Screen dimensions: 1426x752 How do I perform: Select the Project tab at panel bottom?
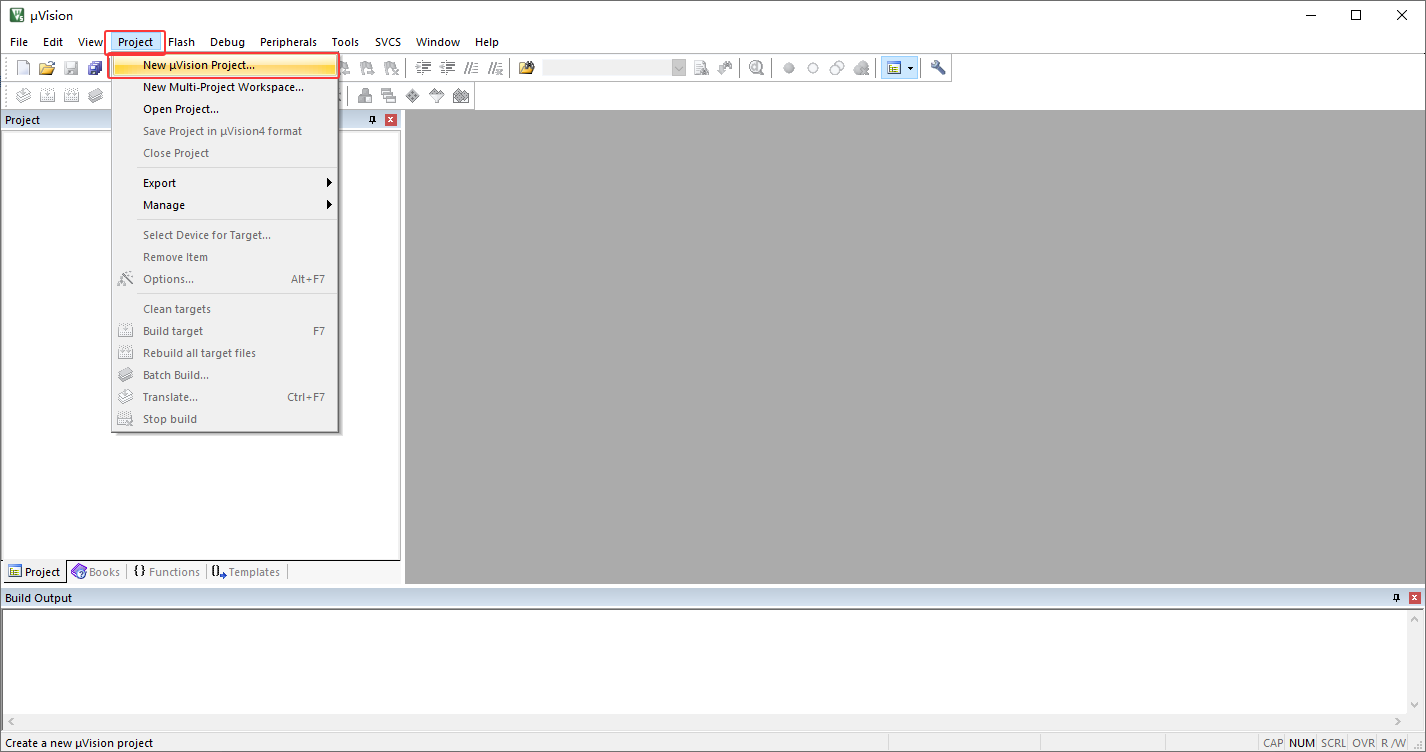click(34, 572)
